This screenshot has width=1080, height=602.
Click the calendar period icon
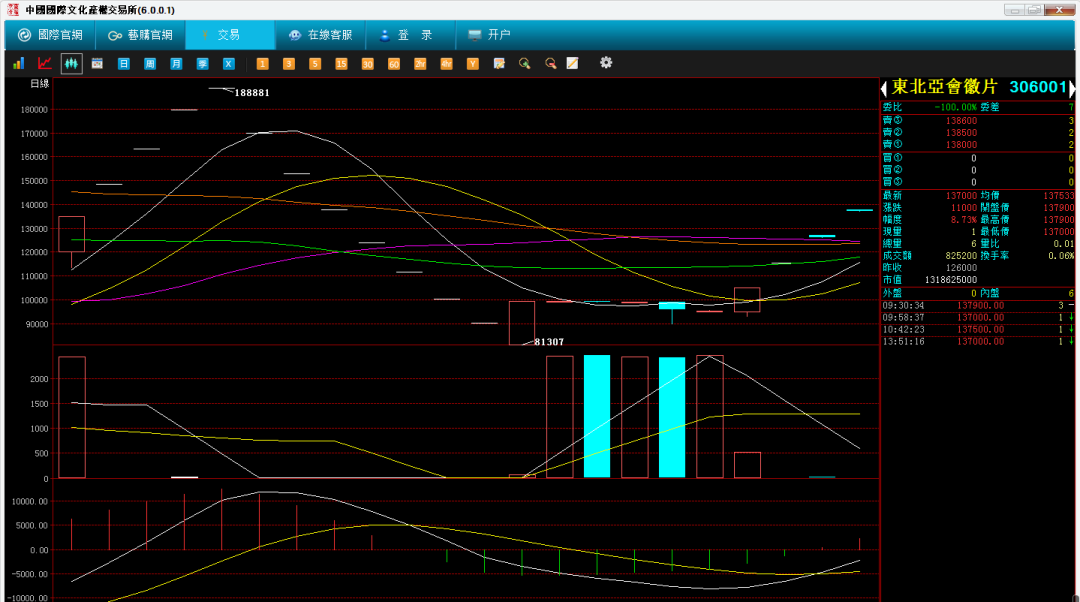tap(97, 63)
